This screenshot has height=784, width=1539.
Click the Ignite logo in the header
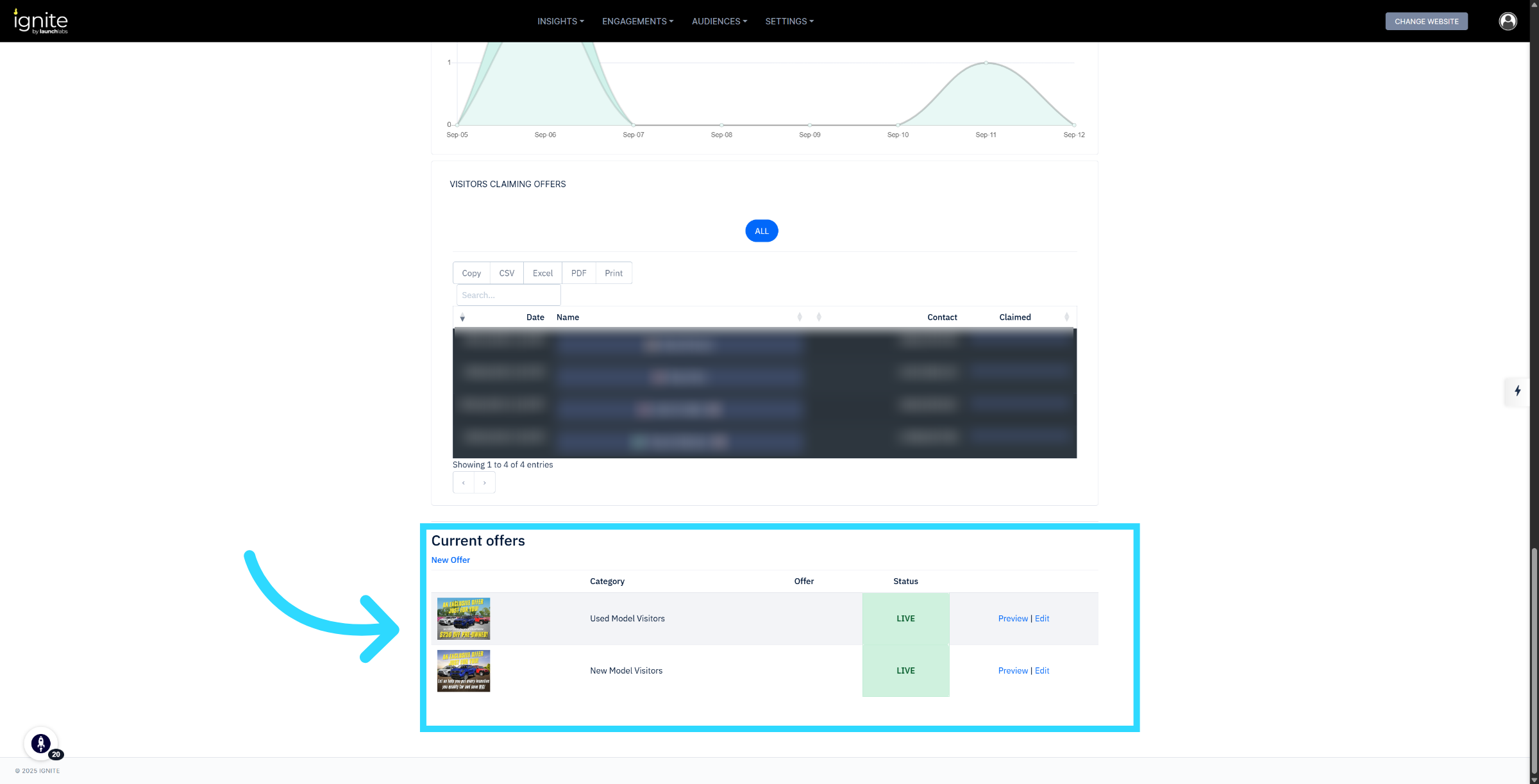pyautogui.click(x=41, y=21)
